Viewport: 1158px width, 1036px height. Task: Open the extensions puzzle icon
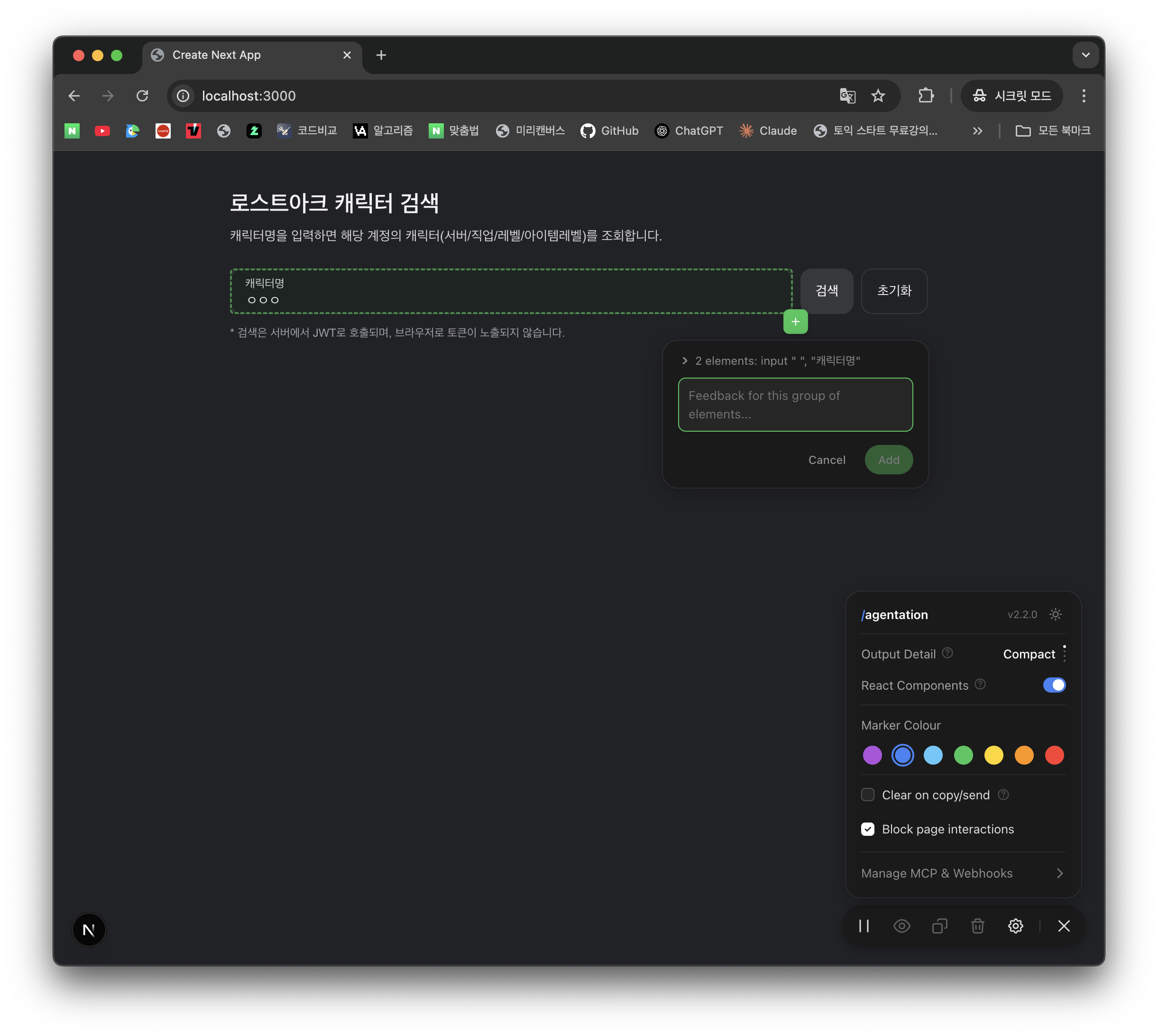click(x=926, y=96)
